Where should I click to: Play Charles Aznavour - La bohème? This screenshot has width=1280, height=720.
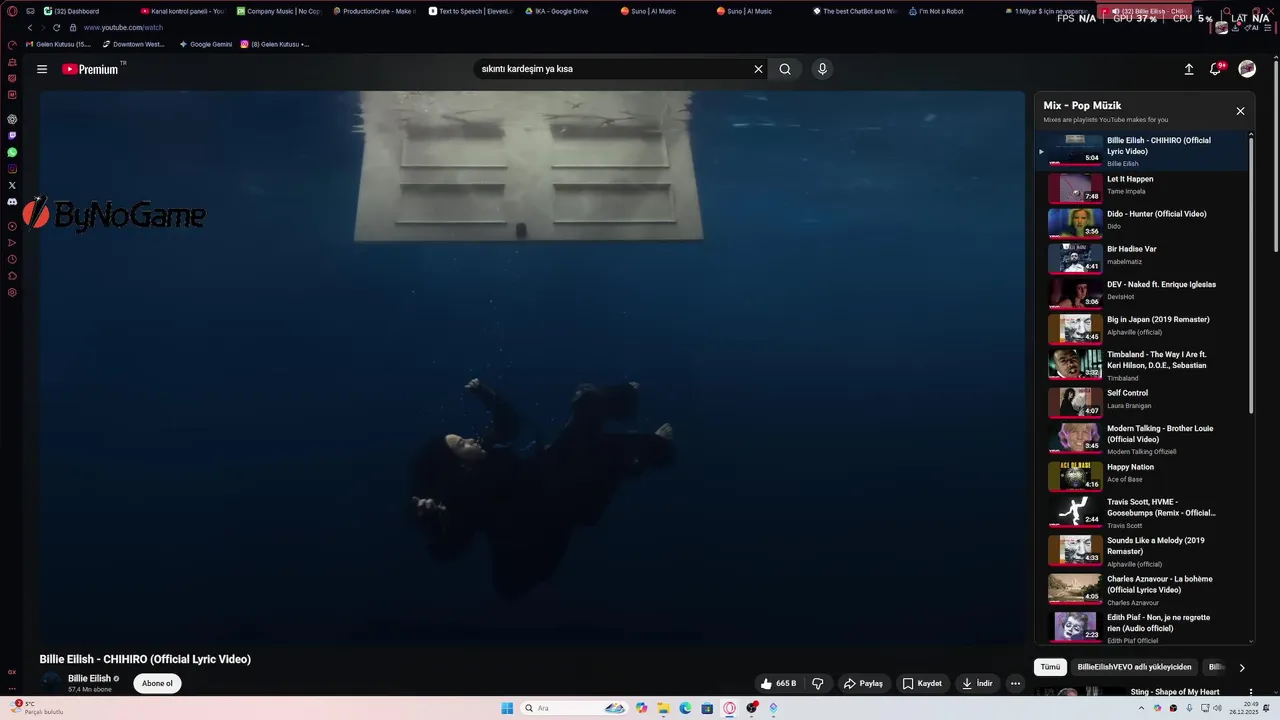pos(1141,589)
